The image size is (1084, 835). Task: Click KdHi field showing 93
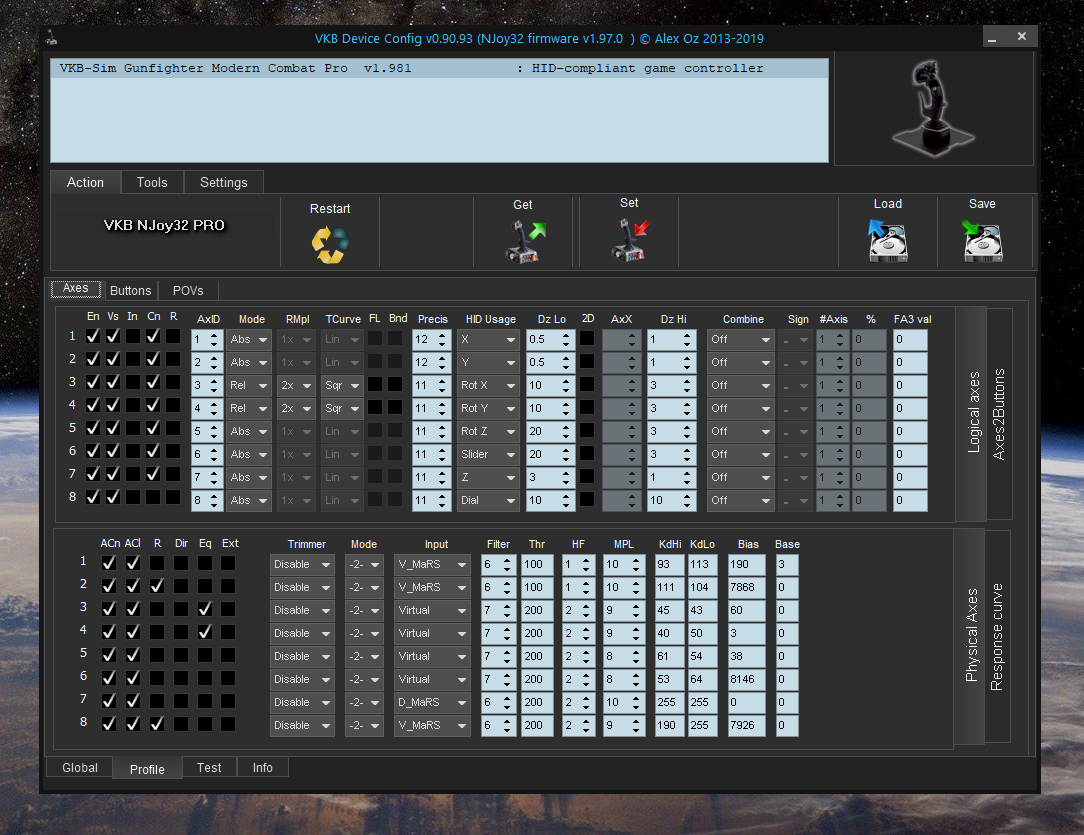[x=669, y=565]
